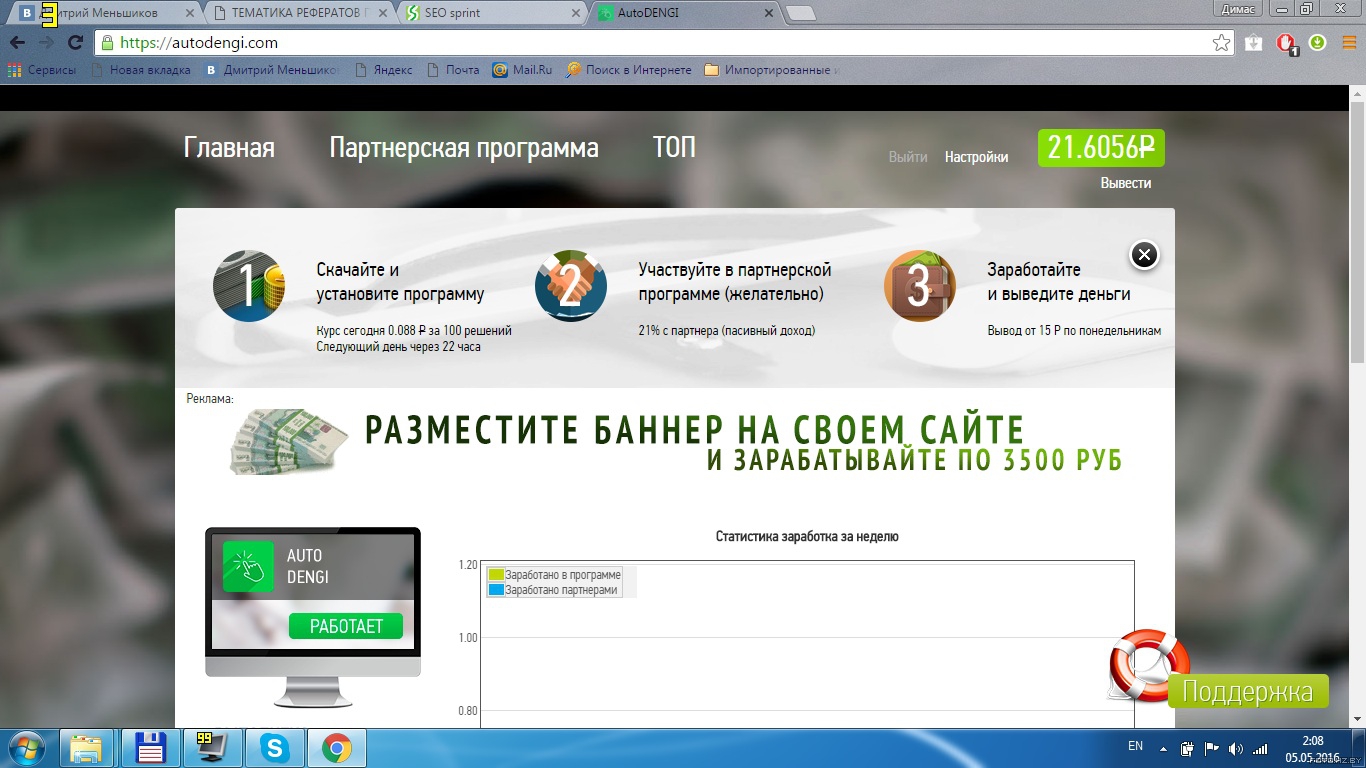
Task: Close the SEO sprint tab
Action: [x=575, y=13]
